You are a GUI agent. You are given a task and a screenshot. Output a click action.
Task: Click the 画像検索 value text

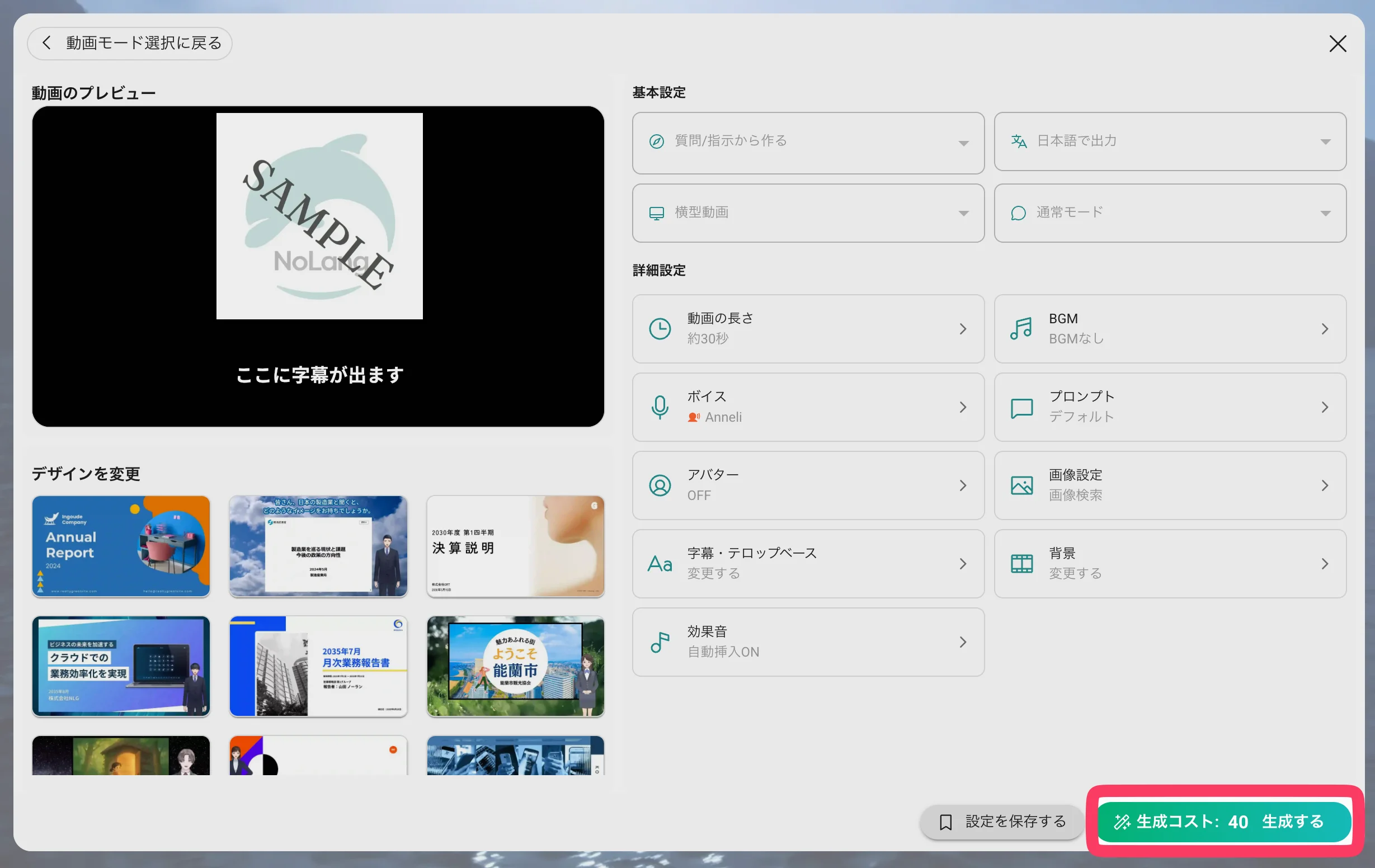tap(1075, 495)
